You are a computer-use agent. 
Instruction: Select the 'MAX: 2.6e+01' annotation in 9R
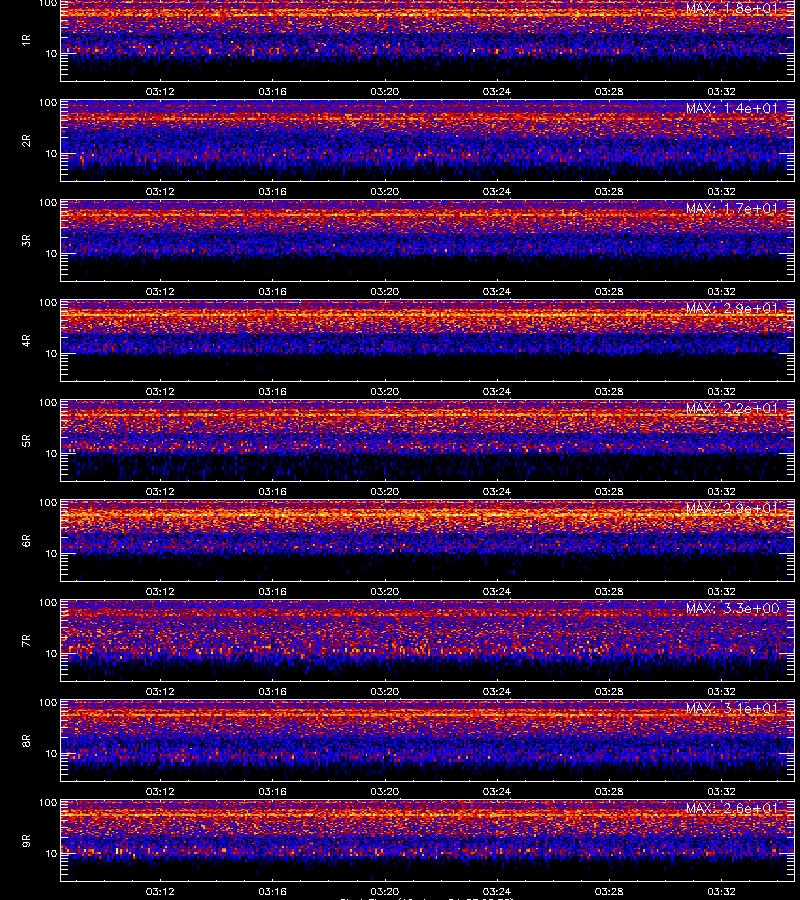[x=732, y=808]
